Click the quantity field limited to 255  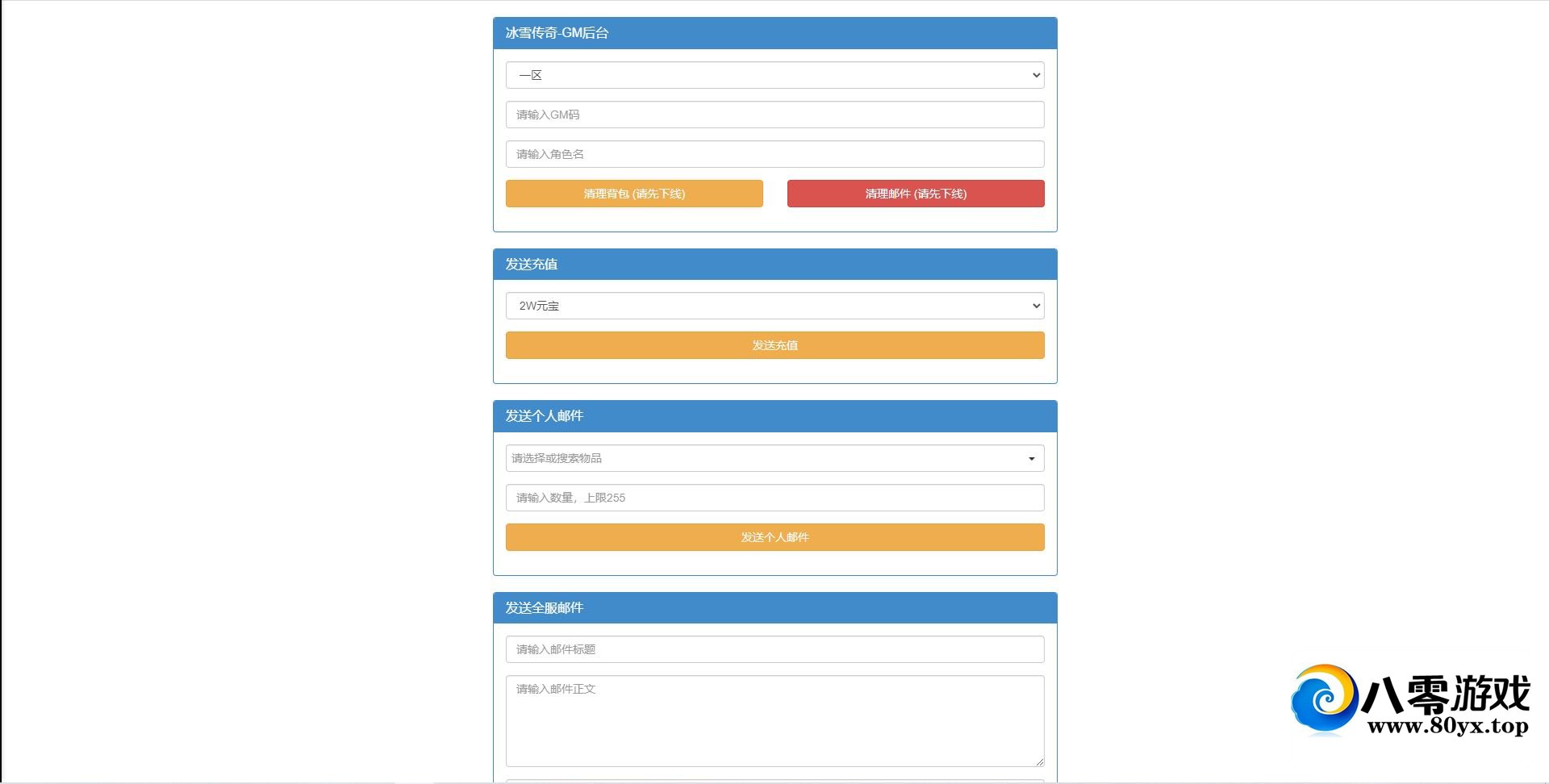click(x=774, y=498)
